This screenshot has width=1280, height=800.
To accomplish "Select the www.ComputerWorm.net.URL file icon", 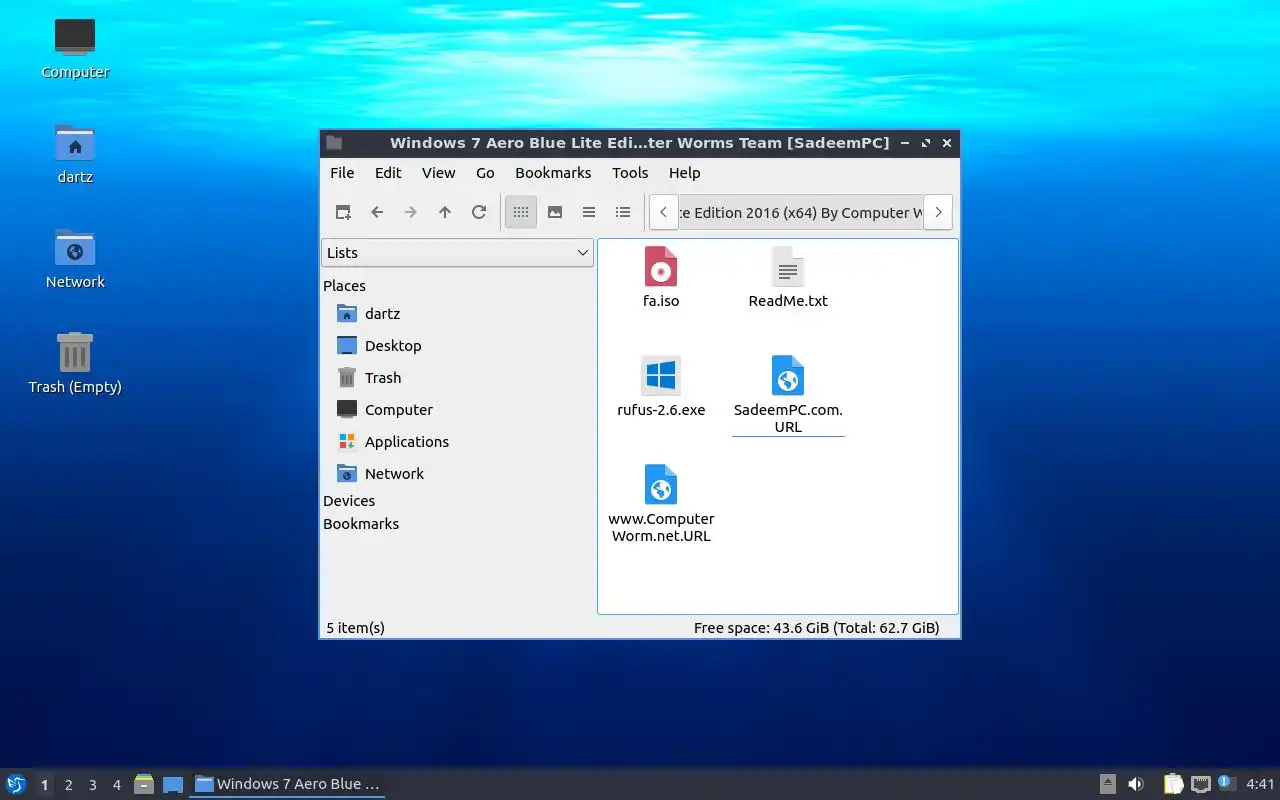I will pos(661,484).
